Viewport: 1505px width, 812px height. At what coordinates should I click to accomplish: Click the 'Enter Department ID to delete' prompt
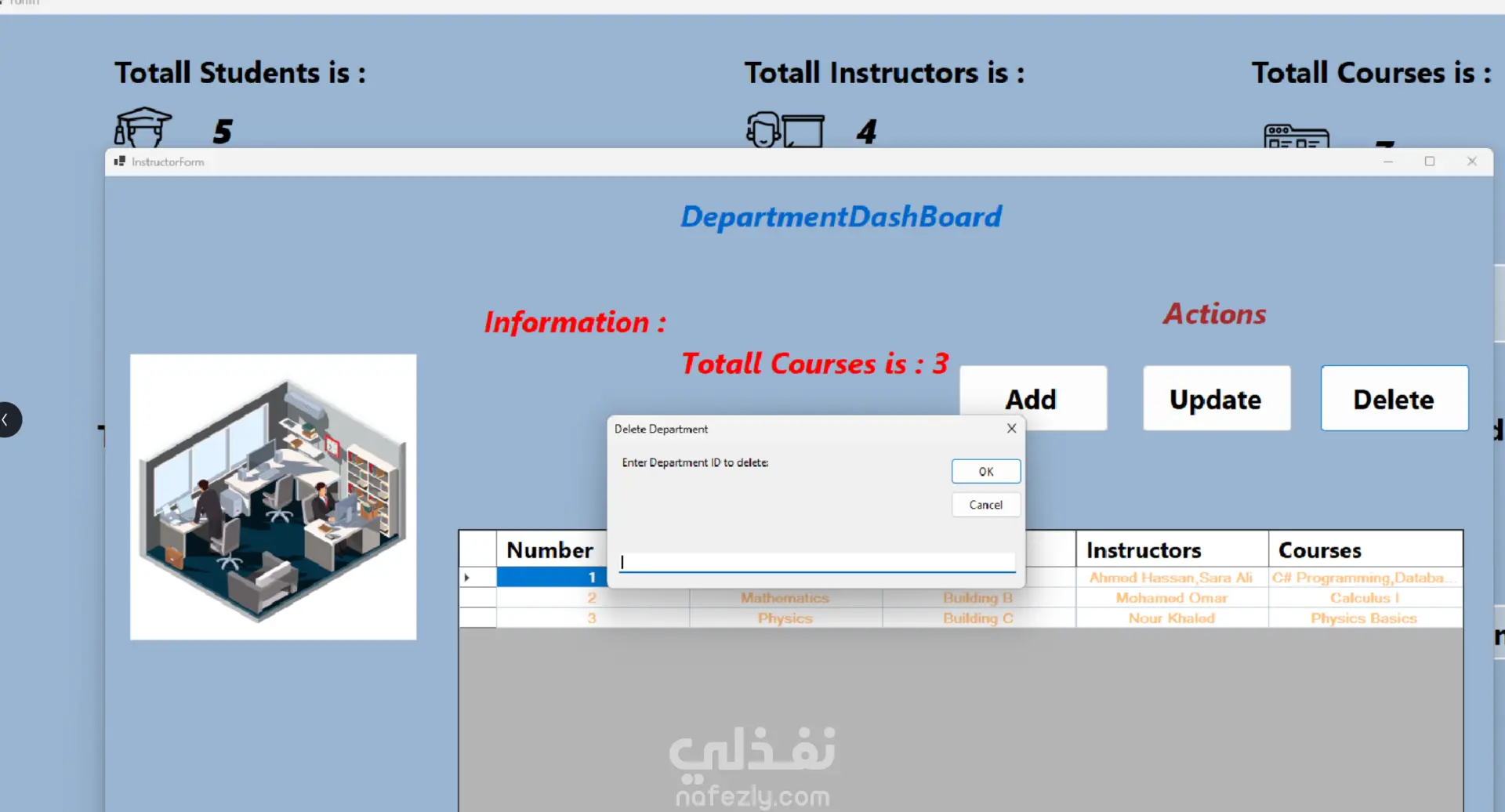pyautogui.click(x=695, y=462)
